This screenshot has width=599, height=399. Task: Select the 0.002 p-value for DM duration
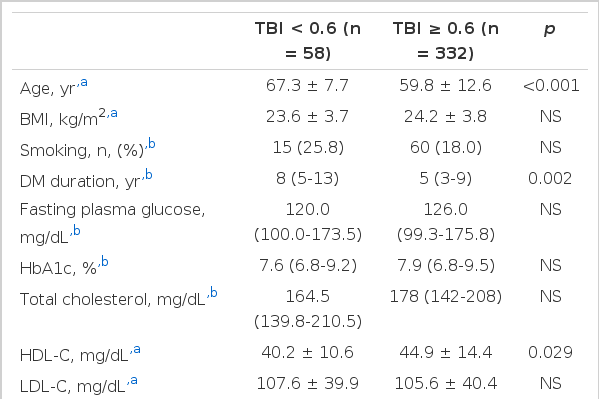pyautogui.click(x=550, y=178)
